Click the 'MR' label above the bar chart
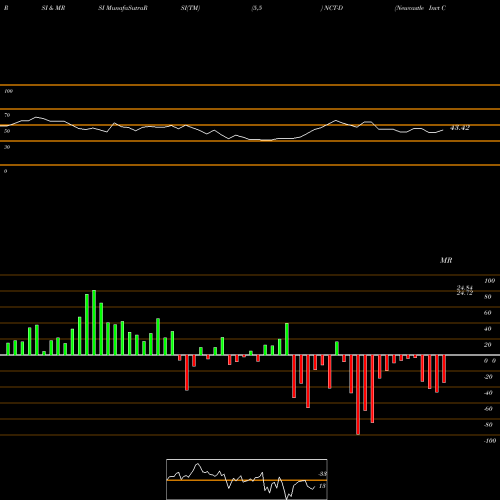The width and height of the screenshot is (500, 500). [x=446, y=260]
